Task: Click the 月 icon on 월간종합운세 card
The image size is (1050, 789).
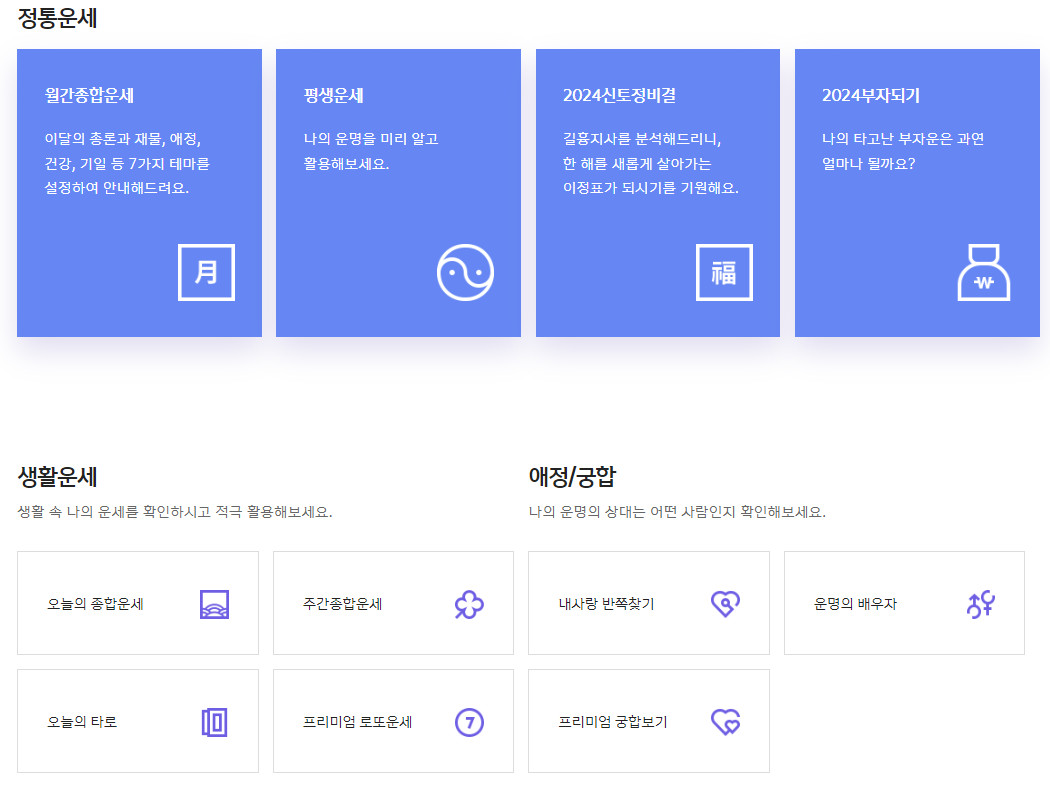Action: coord(206,272)
